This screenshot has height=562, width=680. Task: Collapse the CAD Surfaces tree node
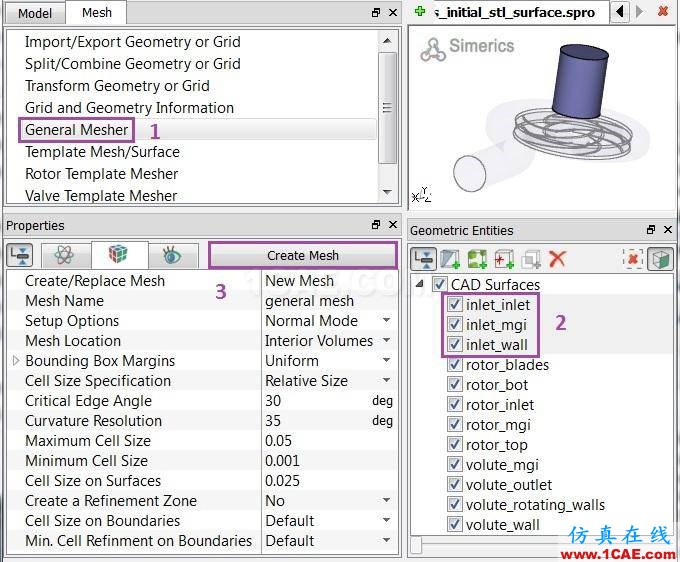[x=420, y=284]
